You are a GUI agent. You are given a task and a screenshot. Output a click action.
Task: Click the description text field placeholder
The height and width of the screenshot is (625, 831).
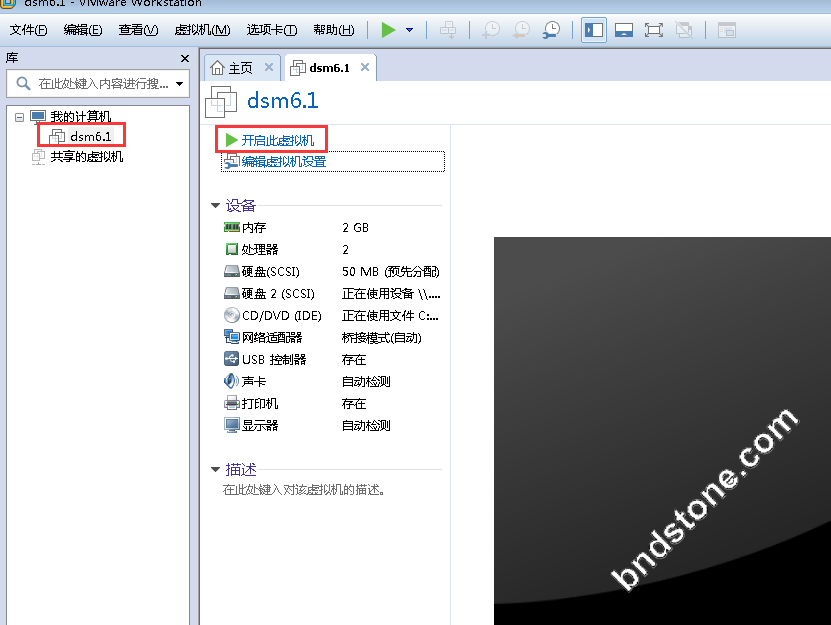303,490
